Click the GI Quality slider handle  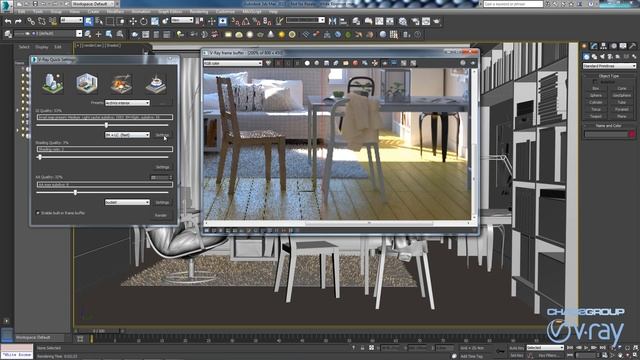pos(106,125)
